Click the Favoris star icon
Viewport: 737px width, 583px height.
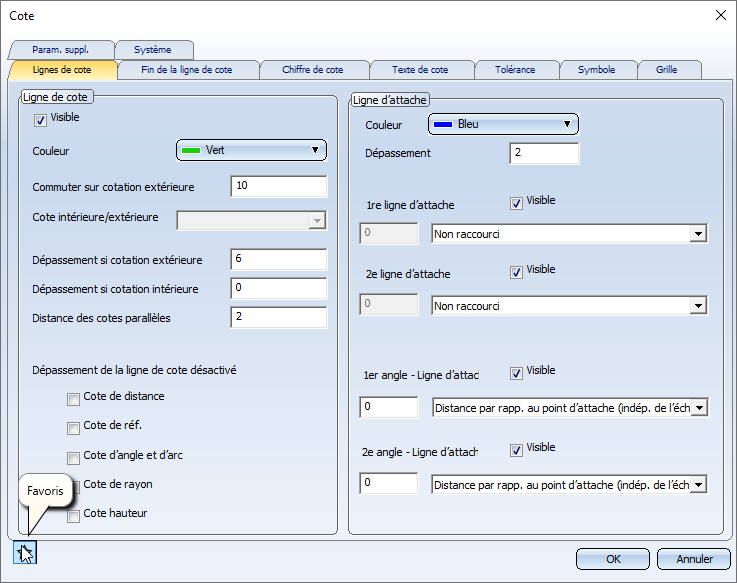click(25, 552)
